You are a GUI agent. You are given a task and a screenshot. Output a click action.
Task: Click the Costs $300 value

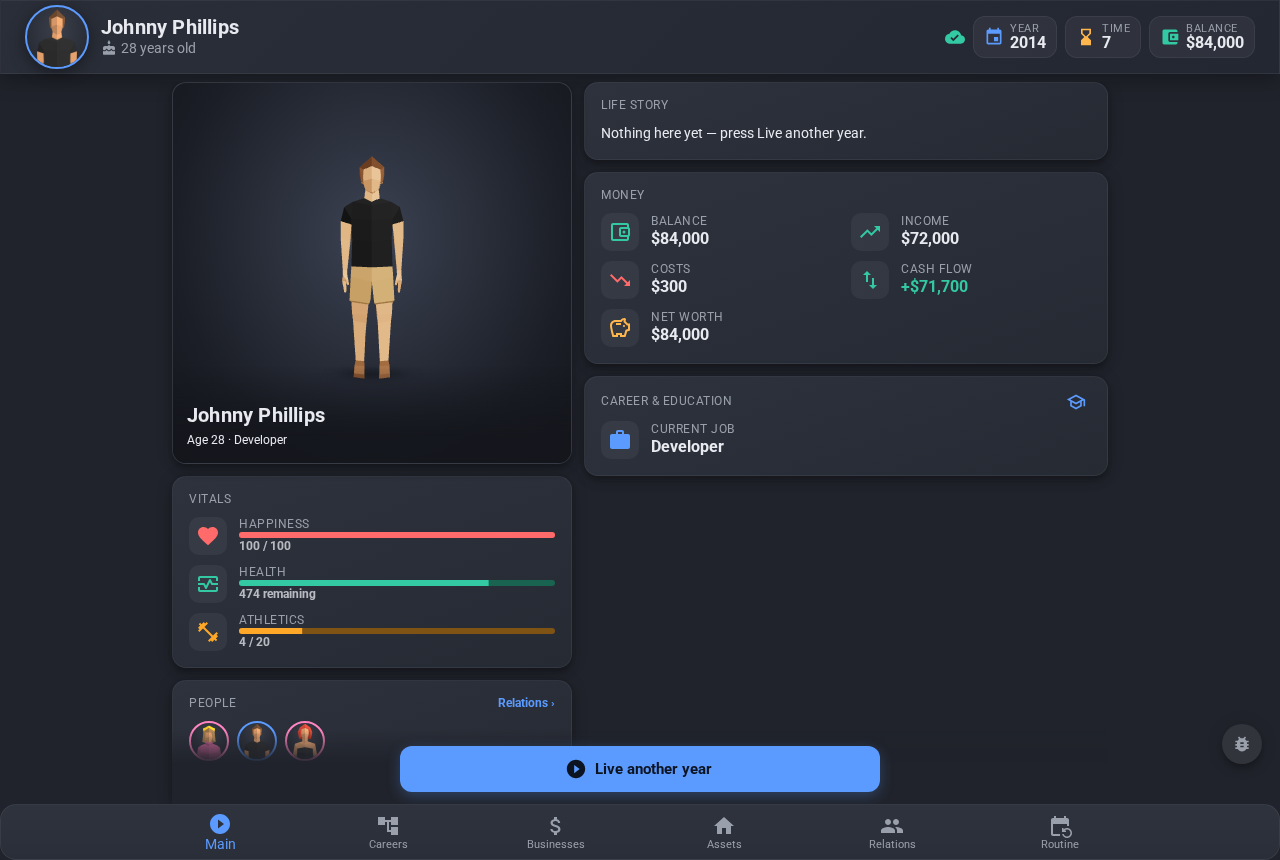pos(669,287)
